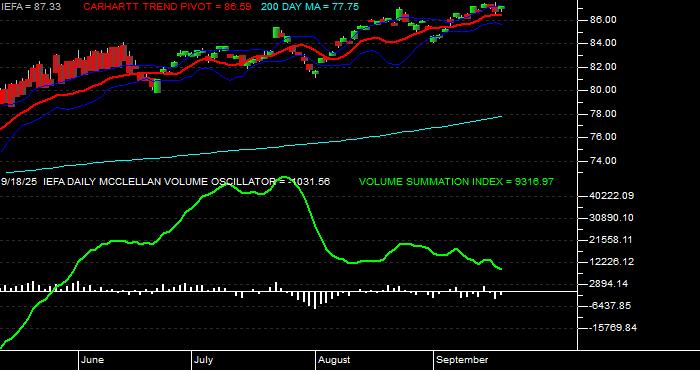Screen dimensions: 700x370
Task: Click the 82.00 price axis label
Action: [x=604, y=67]
